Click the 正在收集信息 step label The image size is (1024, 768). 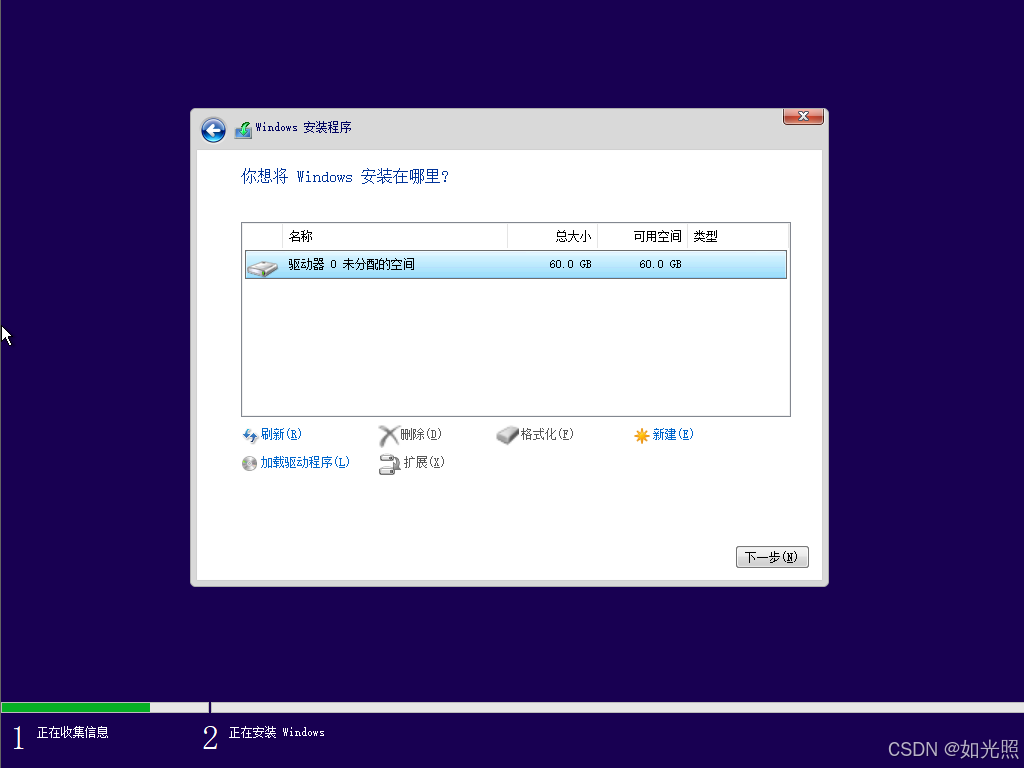(72, 733)
